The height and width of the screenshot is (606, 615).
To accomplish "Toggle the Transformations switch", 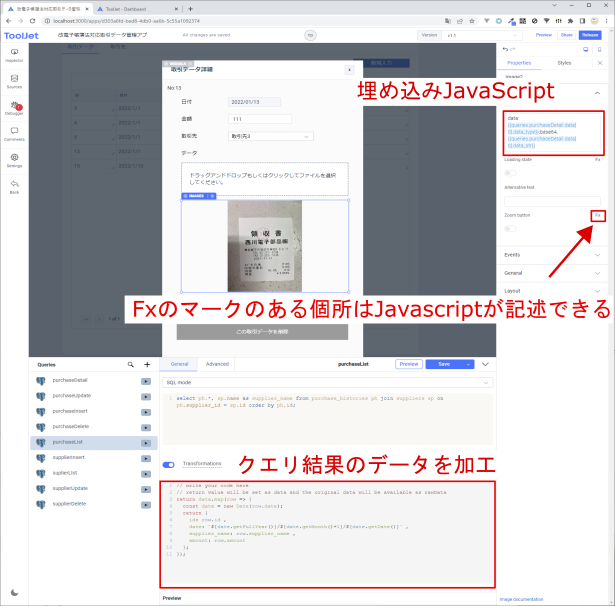I will [169, 465].
